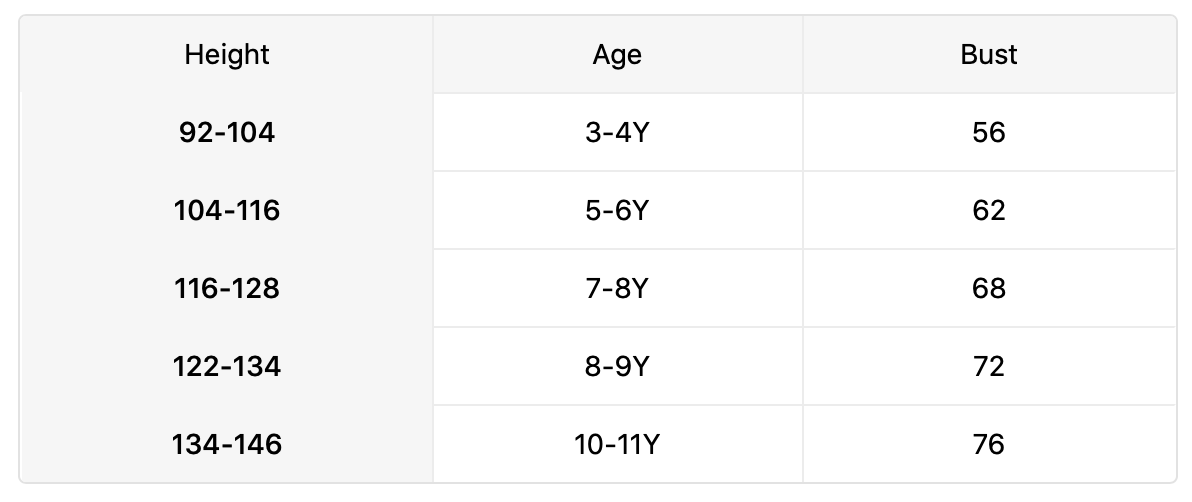
Task: Click the Age column header
Action: [x=617, y=55]
